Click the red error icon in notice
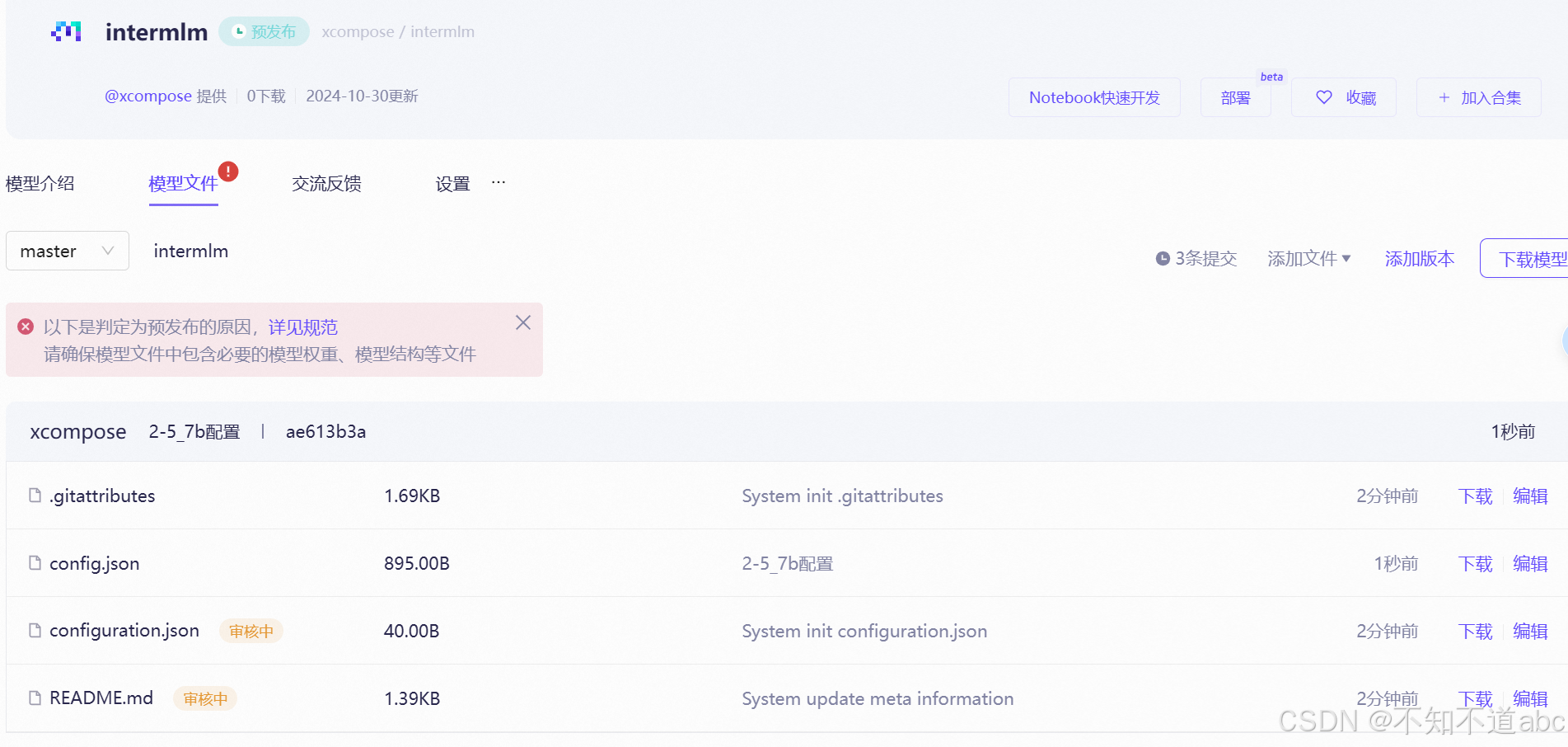Image resolution: width=1568 pixels, height=747 pixels. 26,327
